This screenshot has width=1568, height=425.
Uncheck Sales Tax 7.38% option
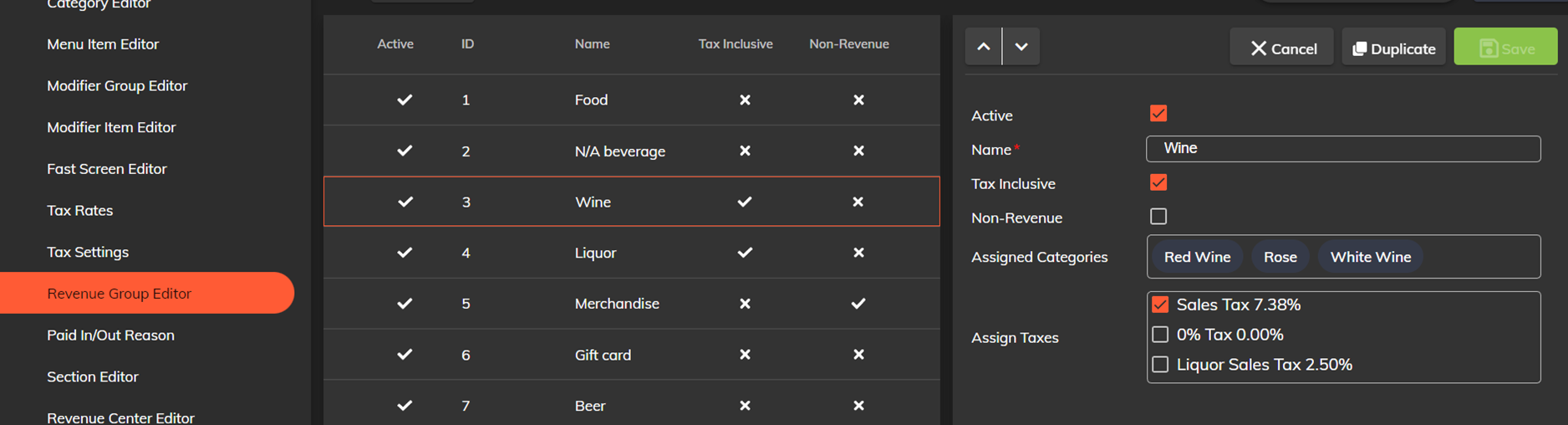point(1160,305)
